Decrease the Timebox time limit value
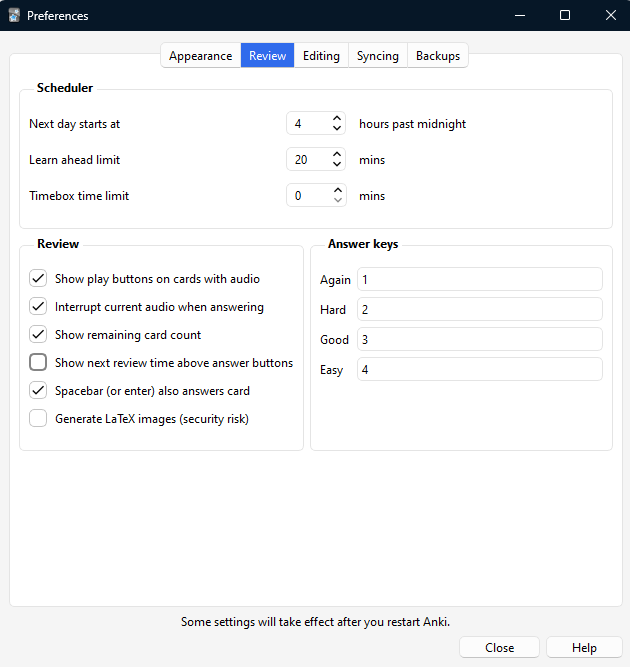630x667 pixels. tap(337, 202)
